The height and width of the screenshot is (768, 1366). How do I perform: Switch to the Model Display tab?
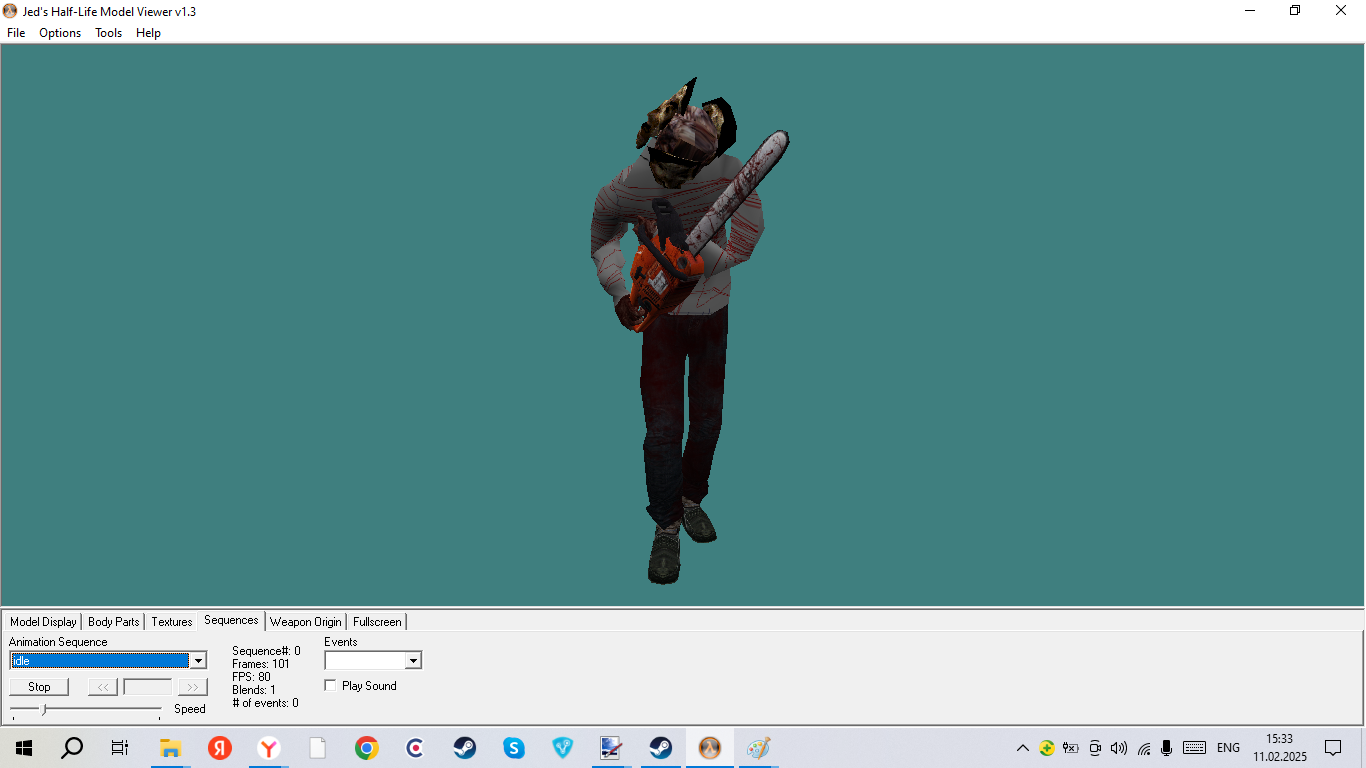coord(43,622)
